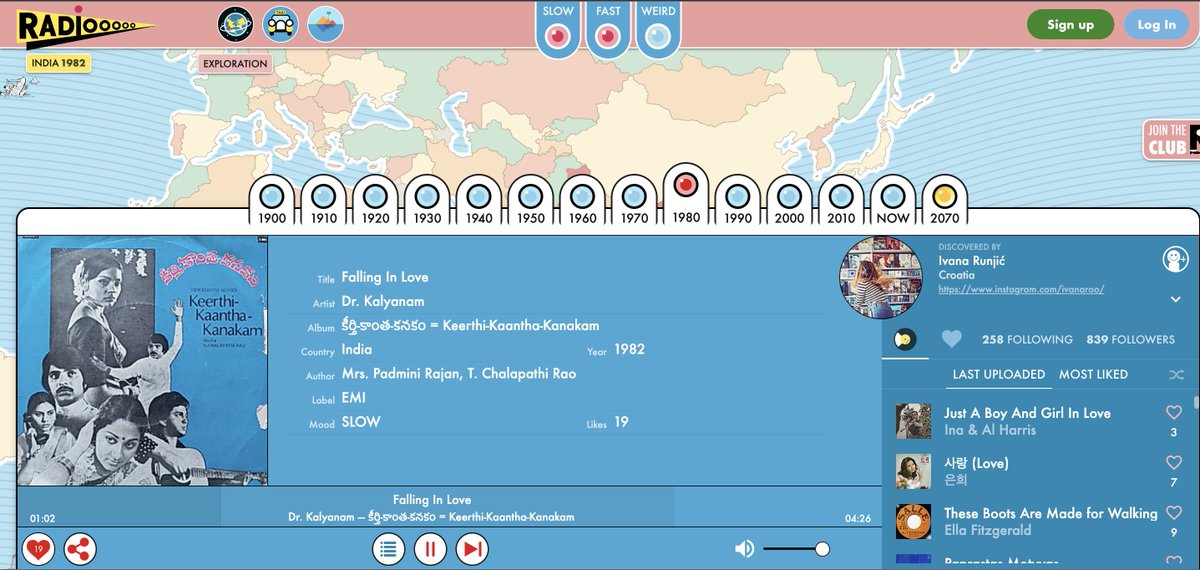Select the MOST LIKED tab
The width and height of the screenshot is (1200, 570).
1093,374
